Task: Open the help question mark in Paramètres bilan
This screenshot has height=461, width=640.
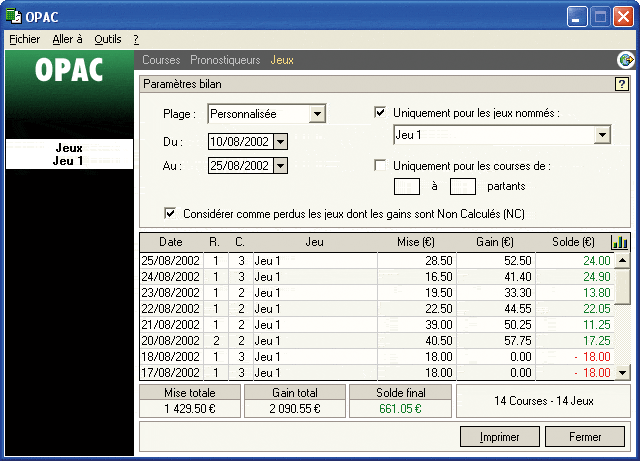Action: [x=620, y=84]
